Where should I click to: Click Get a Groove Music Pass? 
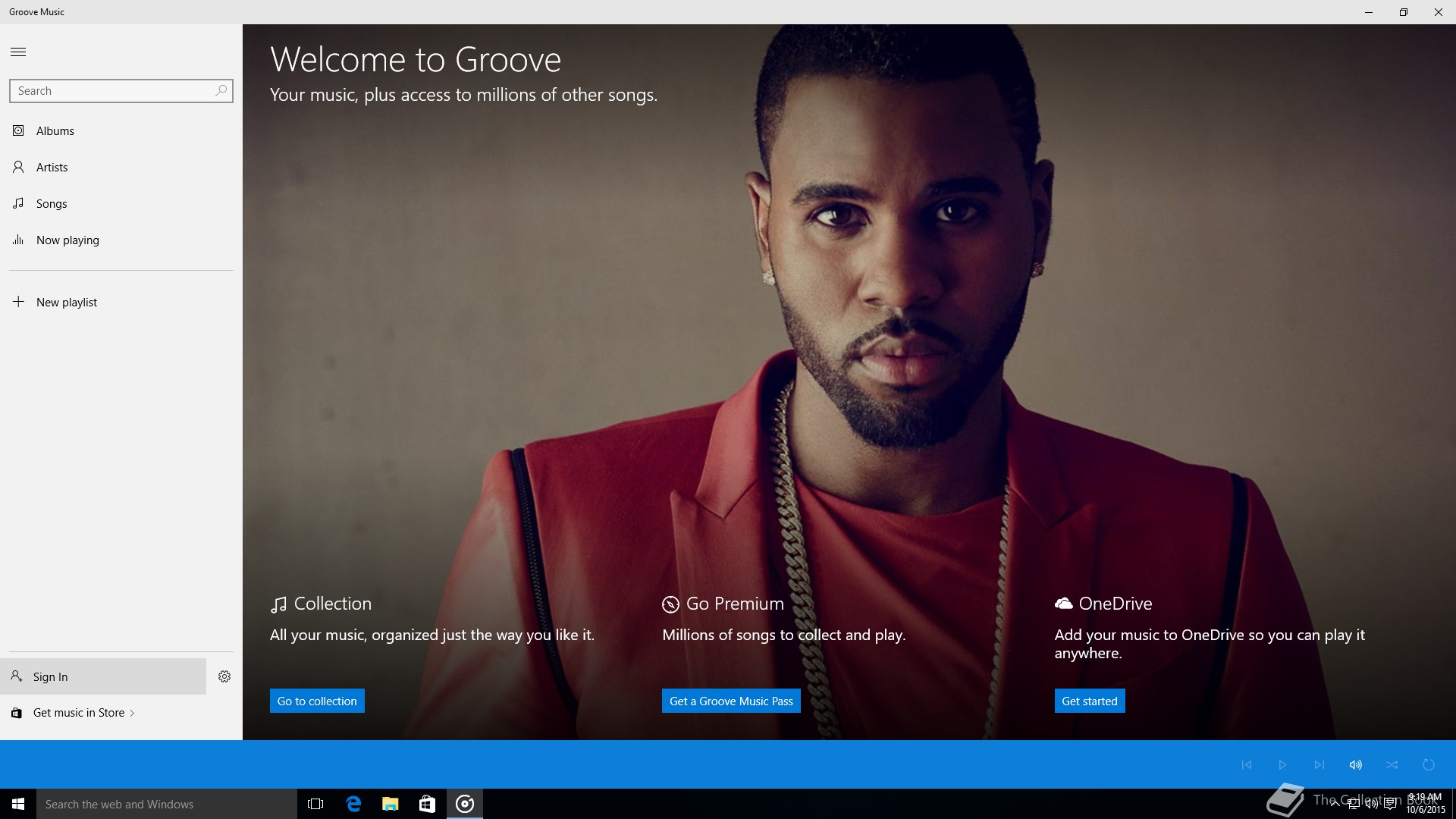pos(731,701)
